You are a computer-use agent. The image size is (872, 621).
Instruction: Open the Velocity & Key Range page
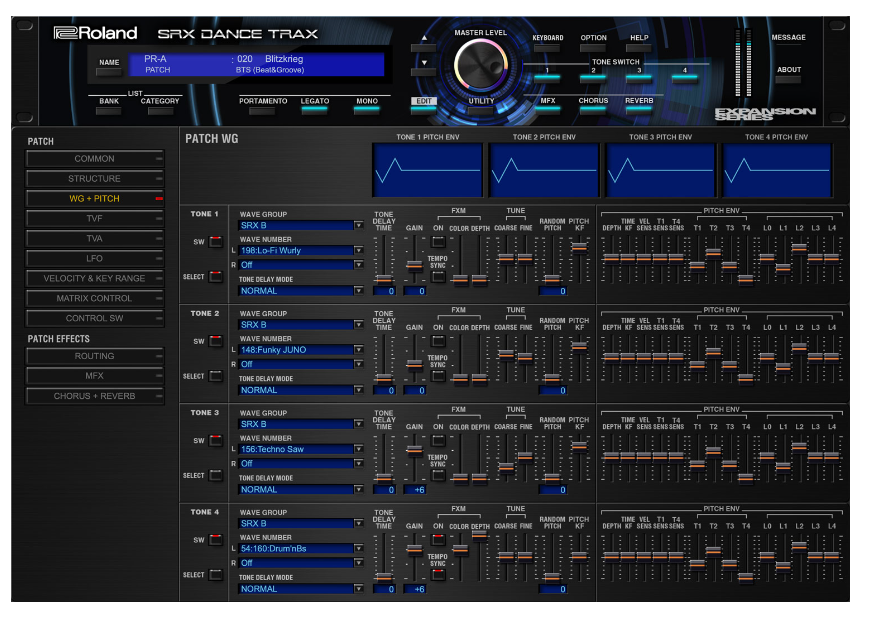[95, 279]
